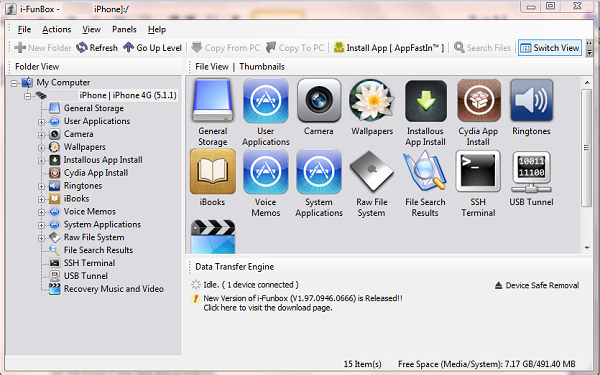Select File Search Results in folder tree
This screenshot has height=375, width=600.
[x=98, y=250]
